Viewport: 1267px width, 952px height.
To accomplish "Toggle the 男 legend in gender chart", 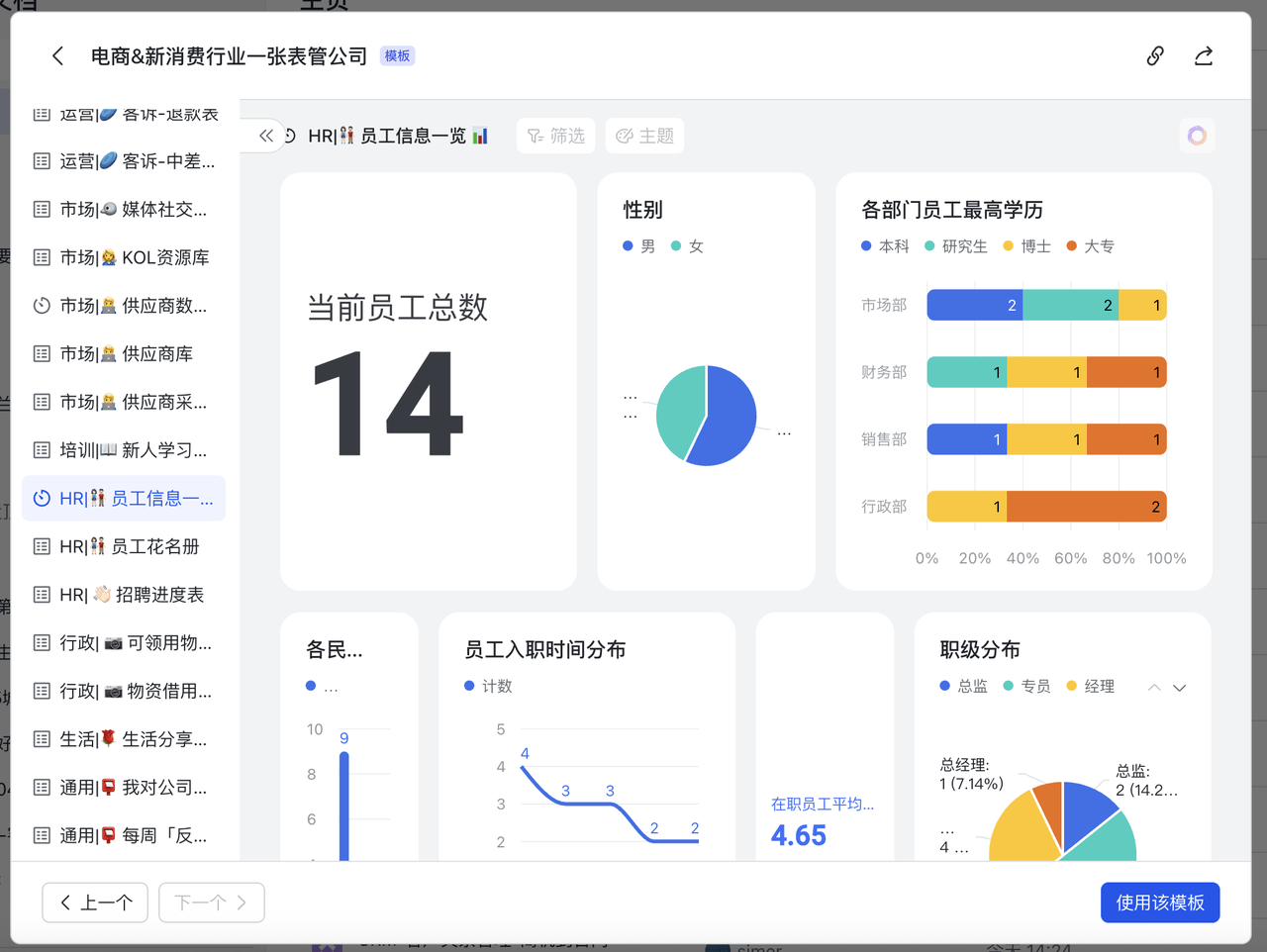I will pos(639,246).
